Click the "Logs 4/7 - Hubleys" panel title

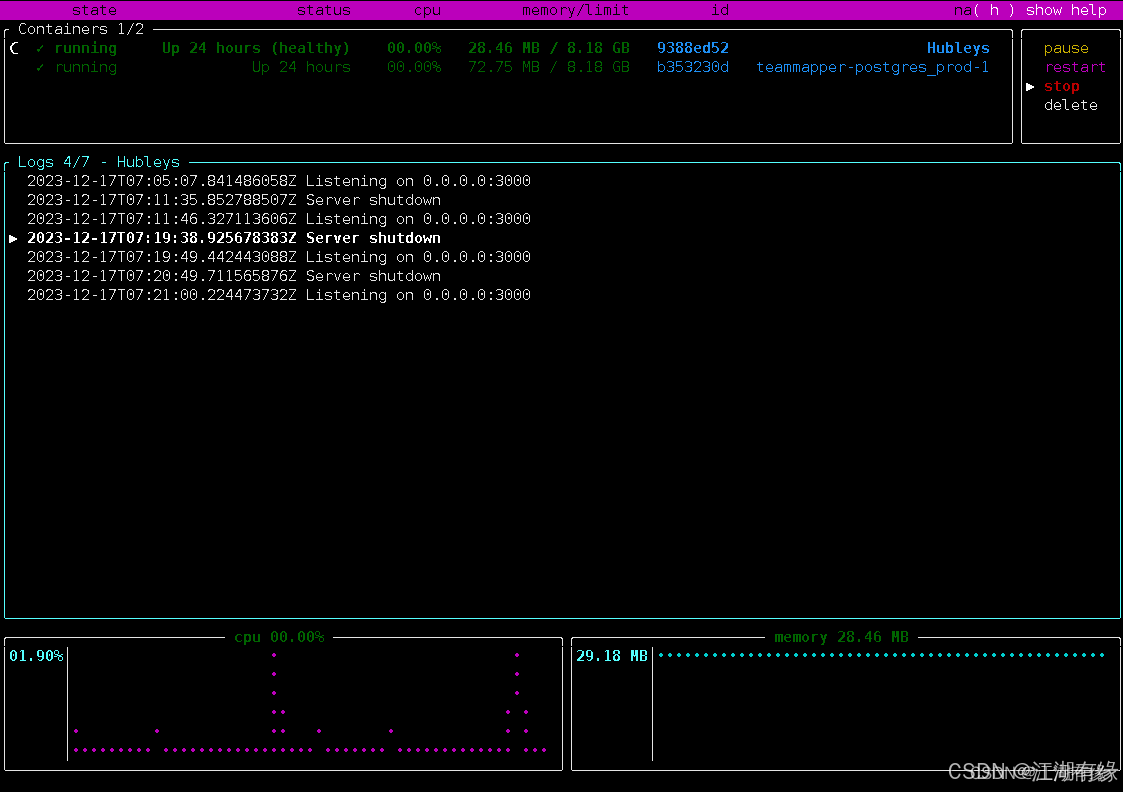tap(99, 163)
